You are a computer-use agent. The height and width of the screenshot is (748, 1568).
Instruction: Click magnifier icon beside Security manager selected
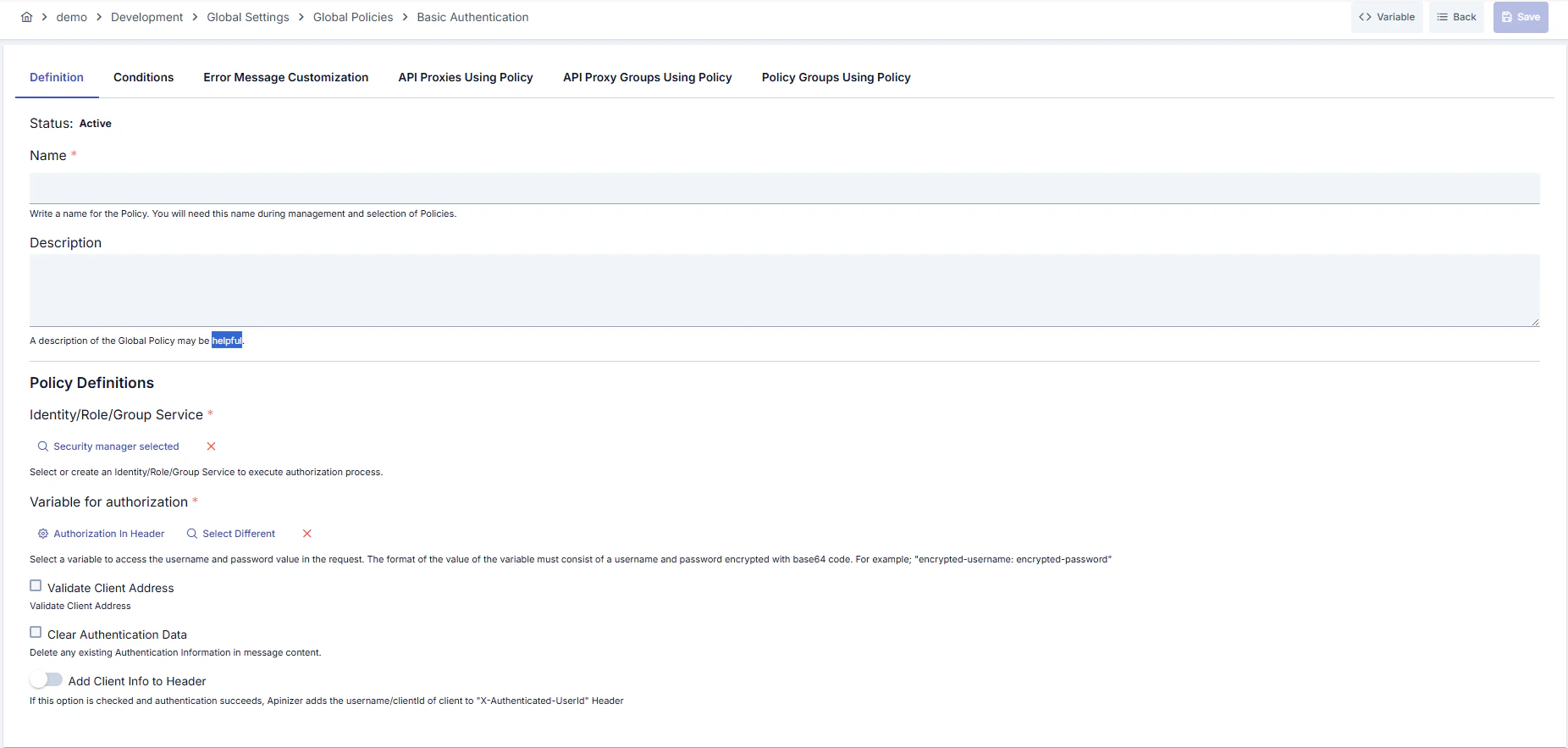(43, 446)
